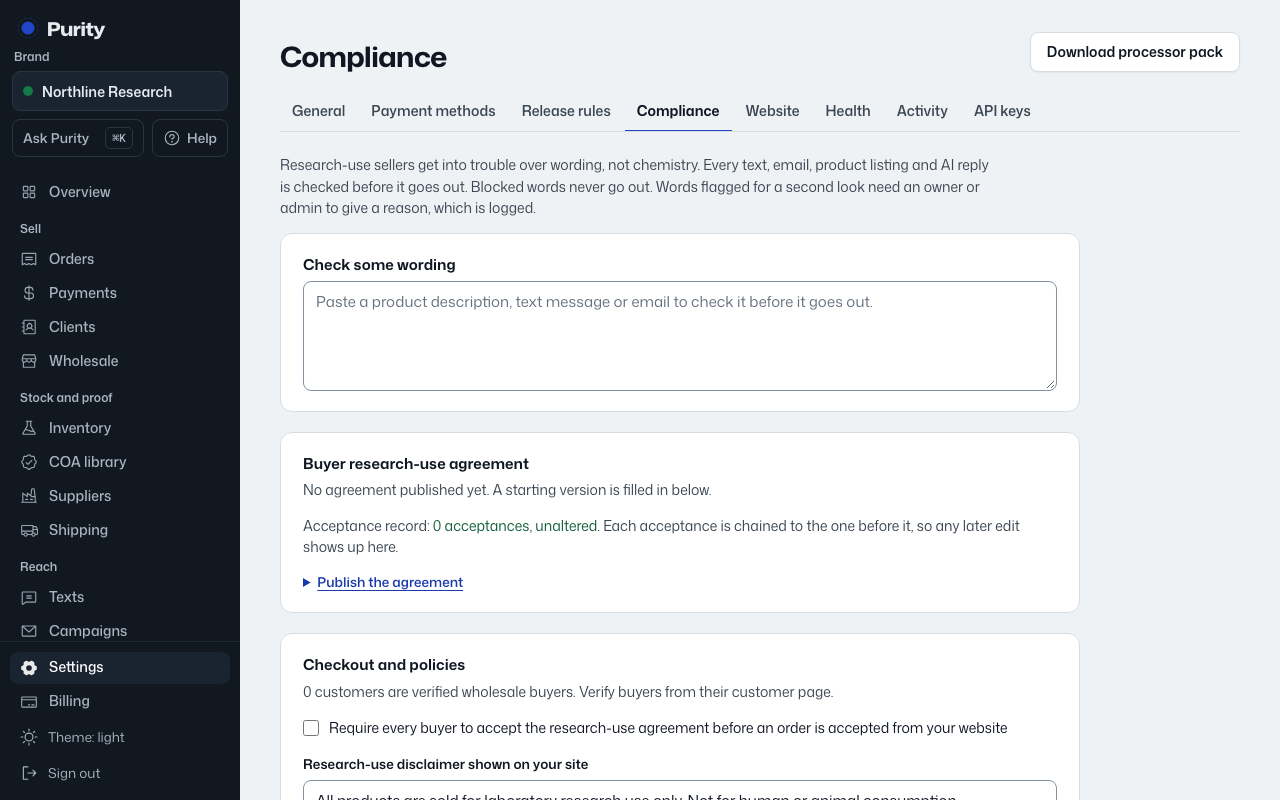Click the Check some wording text area

680,336
